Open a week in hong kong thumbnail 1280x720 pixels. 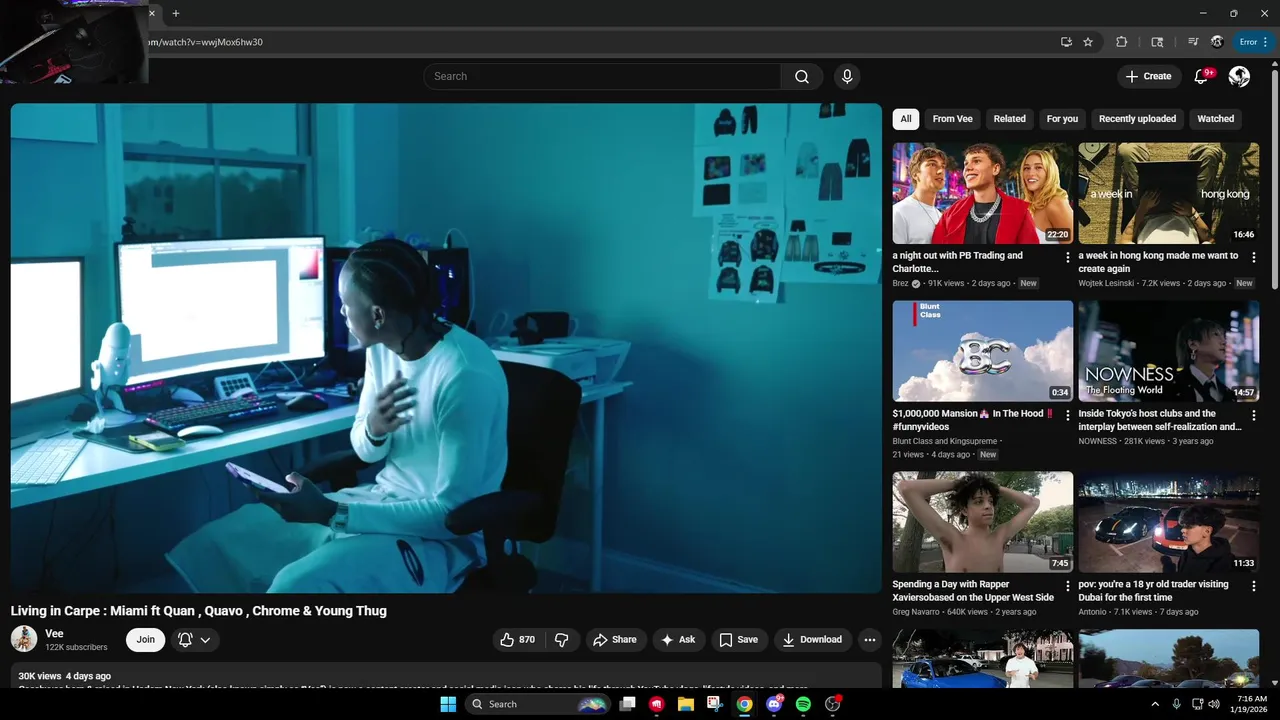pyautogui.click(x=1169, y=193)
